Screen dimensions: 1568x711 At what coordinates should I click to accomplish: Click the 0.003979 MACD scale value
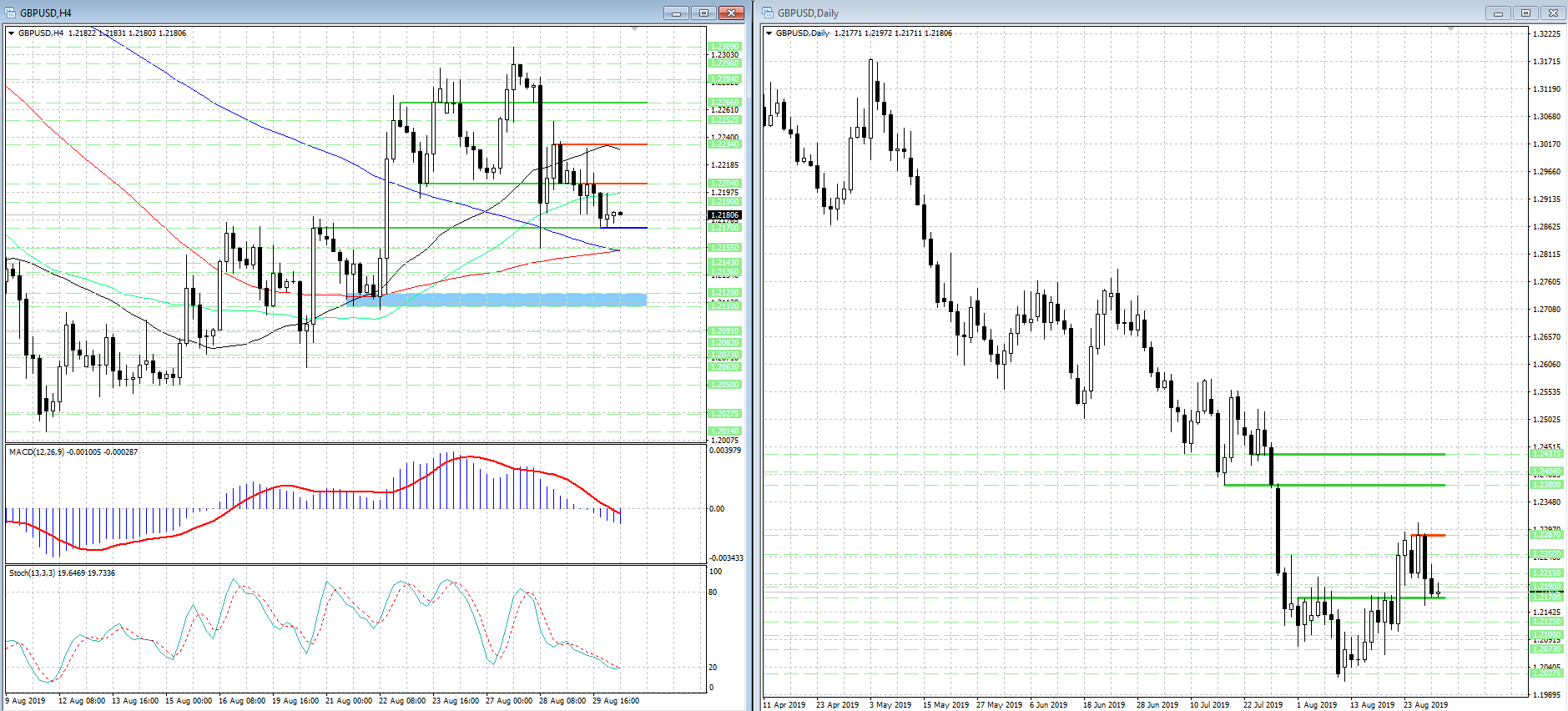725,451
